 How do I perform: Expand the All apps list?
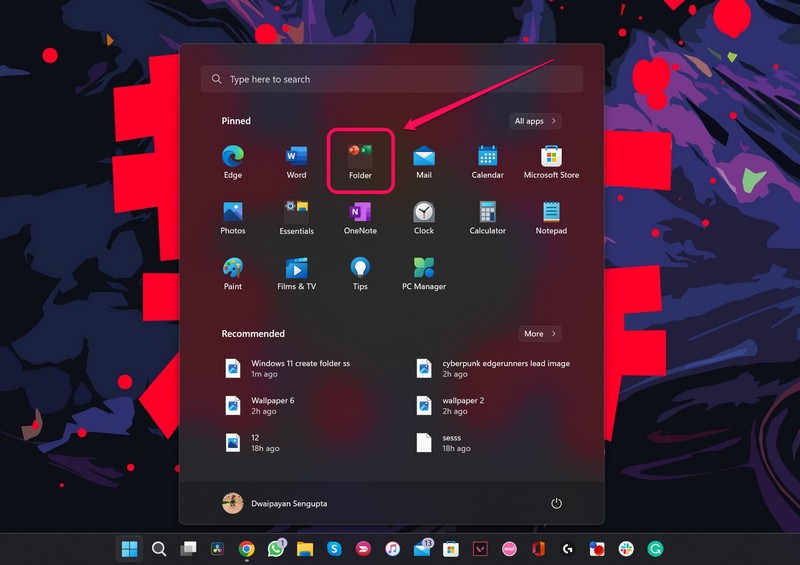point(534,121)
